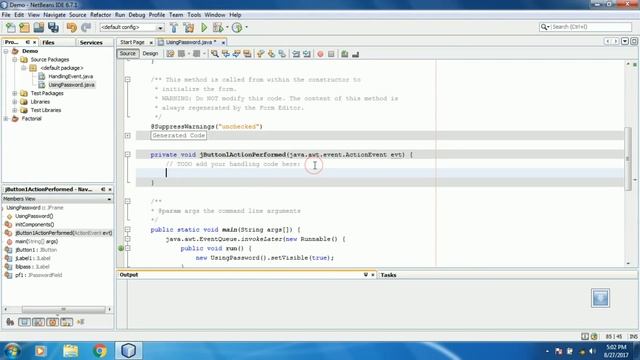The width and height of the screenshot is (640, 360).
Task: Click the Comment editor toolbar icon
Action: pyautogui.click(x=344, y=54)
